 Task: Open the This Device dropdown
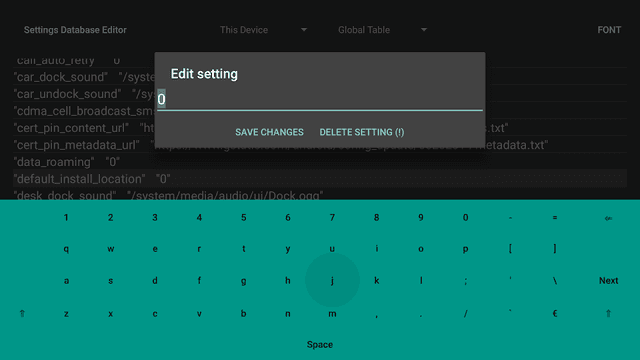click(263, 30)
